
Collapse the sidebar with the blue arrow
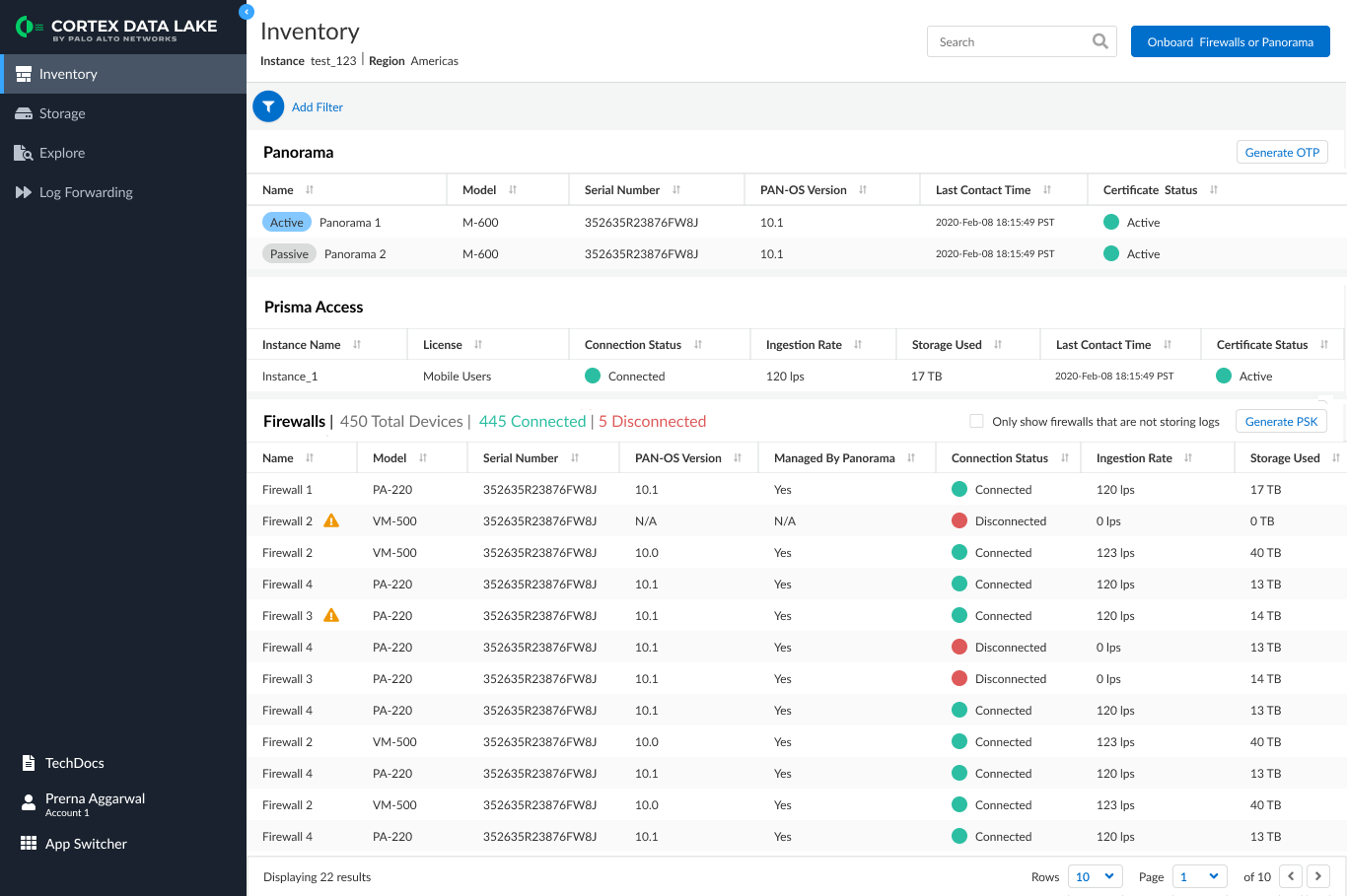tap(247, 12)
